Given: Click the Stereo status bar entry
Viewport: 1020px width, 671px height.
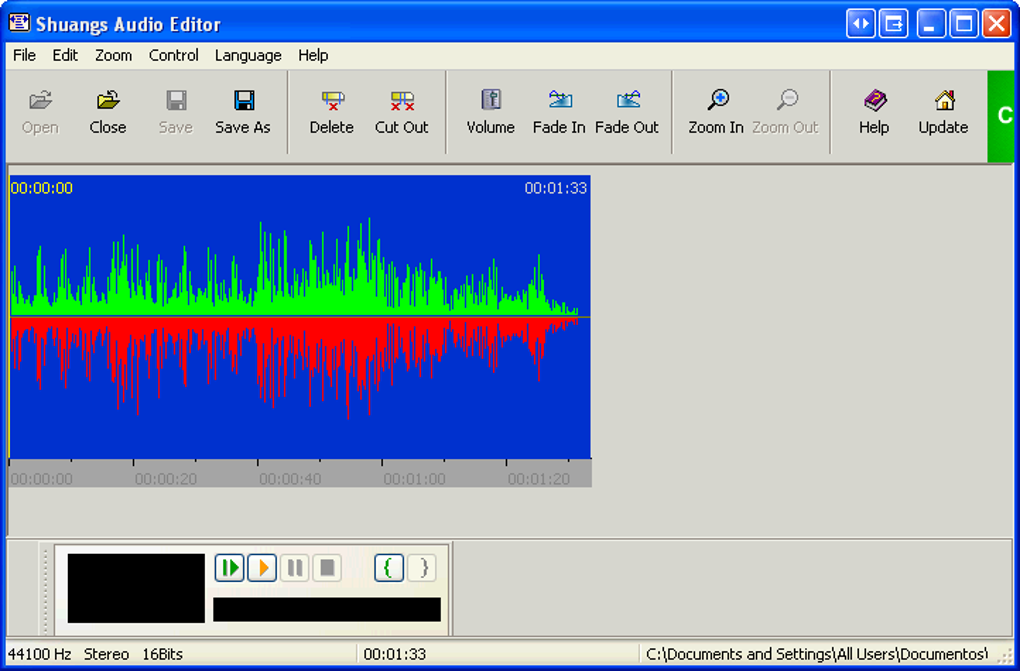Looking at the screenshot, I should pos(106,654).
